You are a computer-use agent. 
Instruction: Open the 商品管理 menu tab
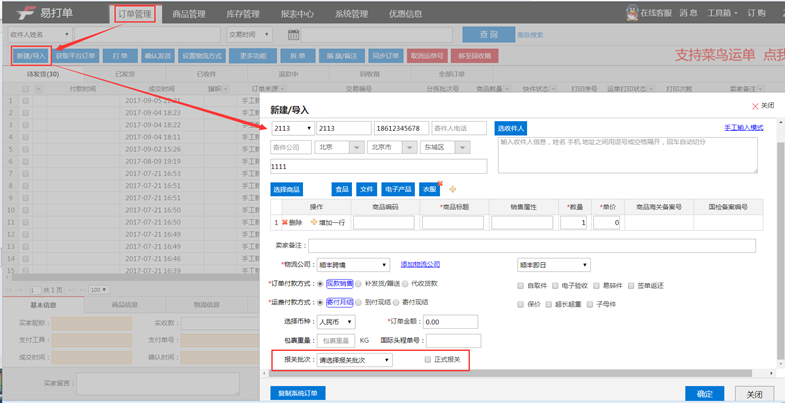coord(189,14)
